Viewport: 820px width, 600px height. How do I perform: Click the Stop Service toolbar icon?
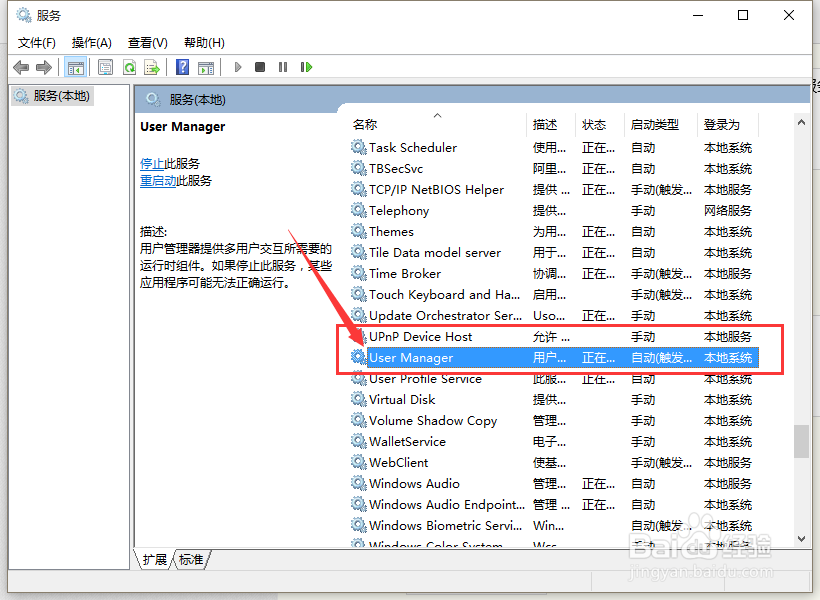tap(259, 66)
